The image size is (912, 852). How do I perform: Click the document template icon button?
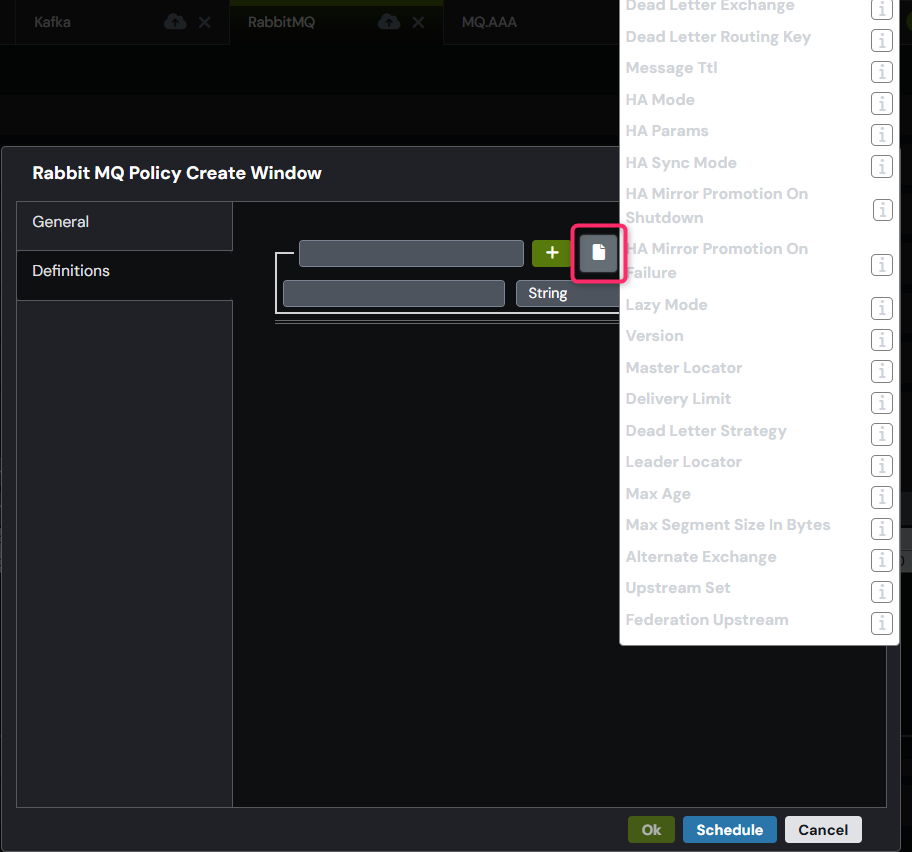pos(598,253)
